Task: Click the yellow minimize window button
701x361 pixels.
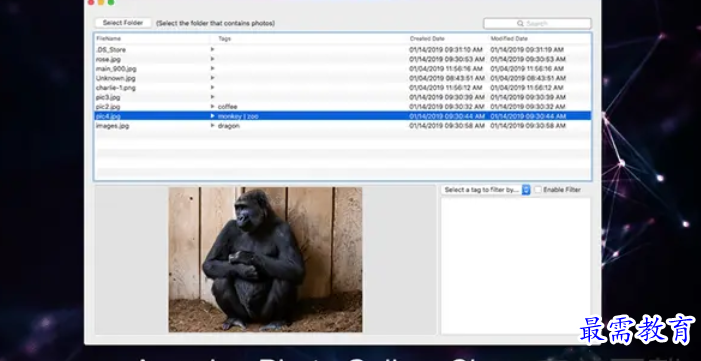Action: 101,2
